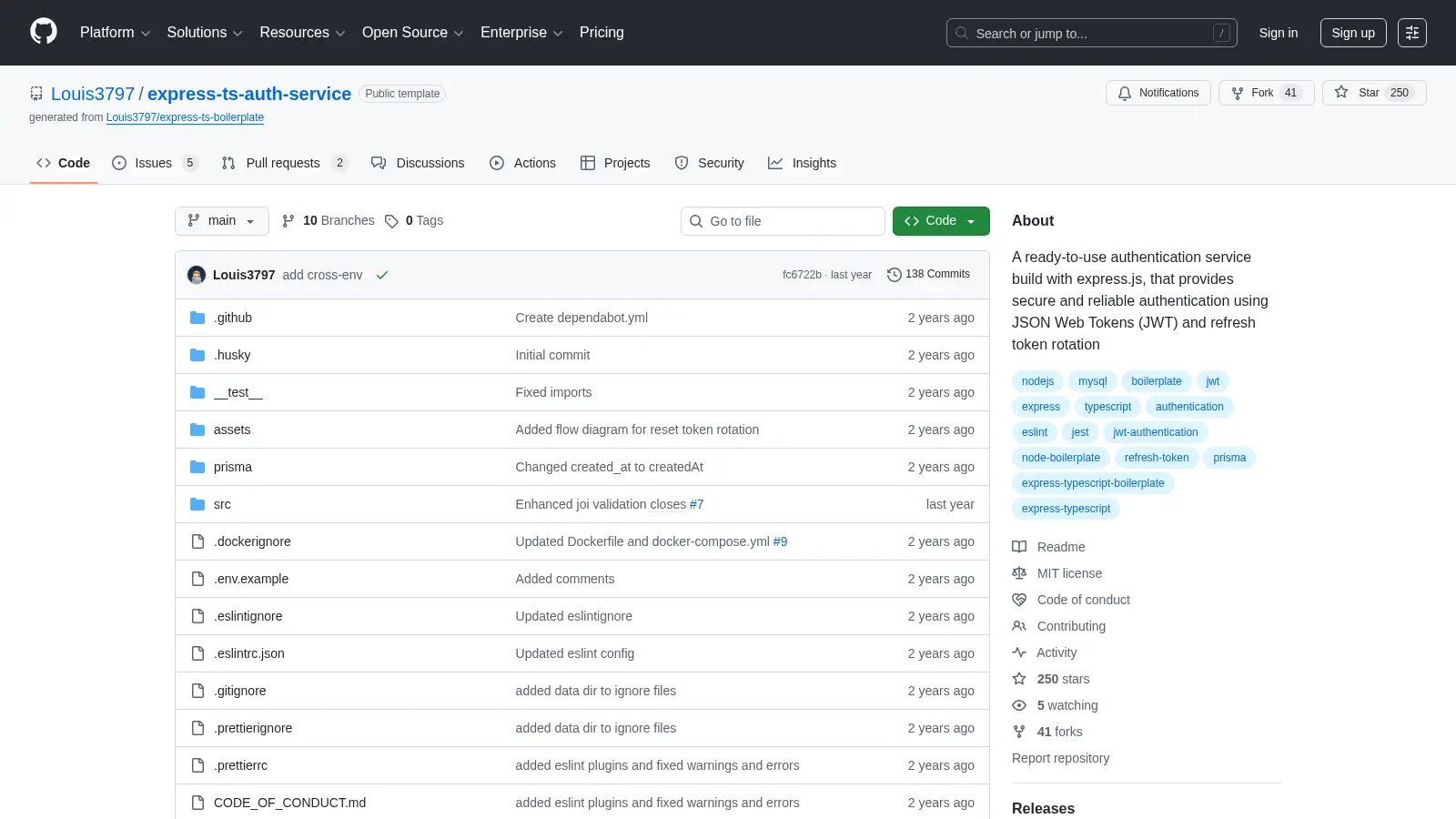Screen dimensions: 1456x819
Task: Switch to the Security tab
Action: point(709,163)
